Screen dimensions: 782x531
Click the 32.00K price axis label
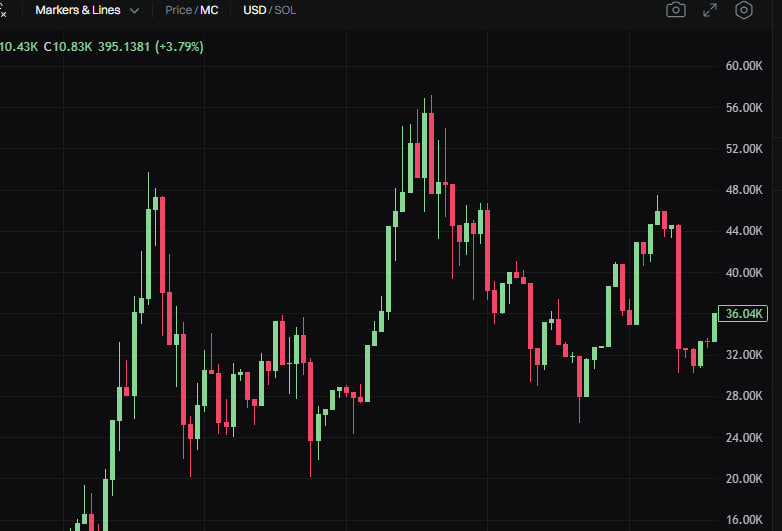point(744,354)
